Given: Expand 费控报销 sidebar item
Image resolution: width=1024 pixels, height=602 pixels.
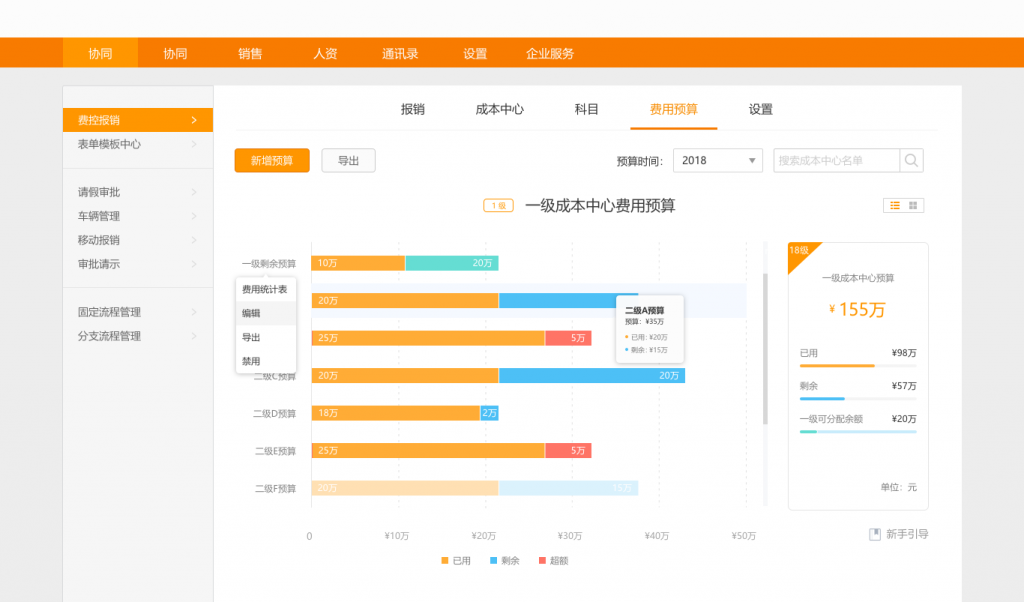Looking at the screenshot, I should (x=137, y=120).
